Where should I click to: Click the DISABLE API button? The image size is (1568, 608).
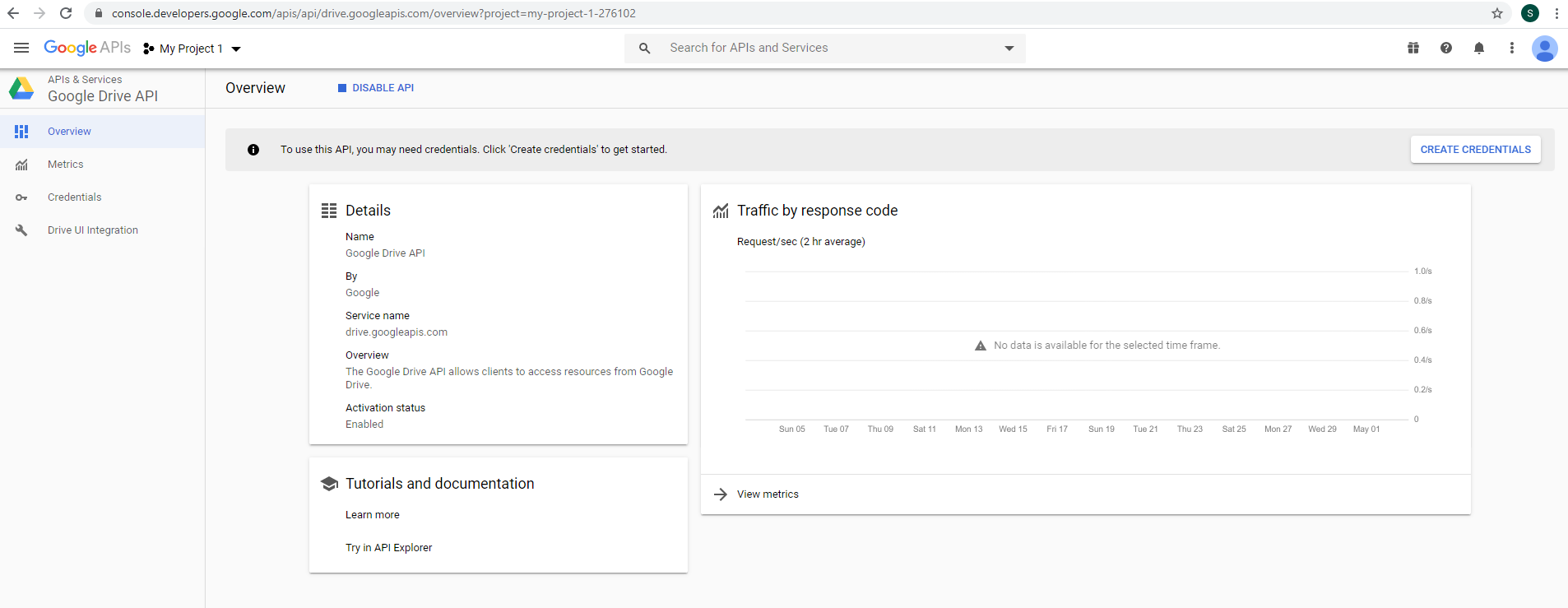(x=376, y=88)
